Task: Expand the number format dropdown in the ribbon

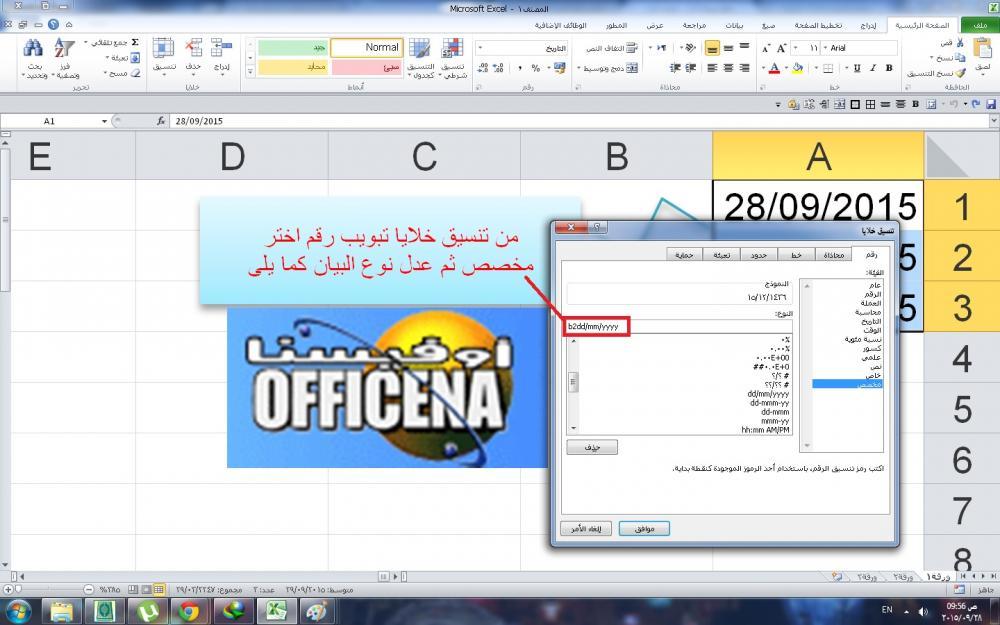Action: (482, 47)
